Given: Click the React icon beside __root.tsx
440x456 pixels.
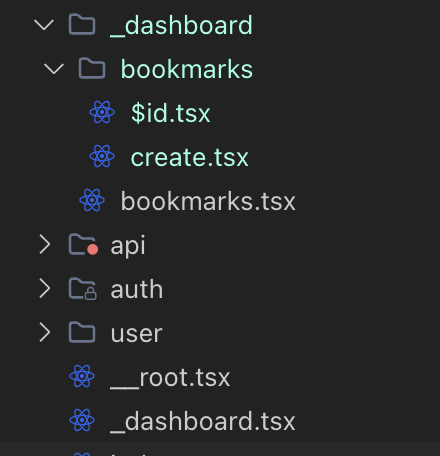Looking at the screenshot, I should (x=82, y=376).
